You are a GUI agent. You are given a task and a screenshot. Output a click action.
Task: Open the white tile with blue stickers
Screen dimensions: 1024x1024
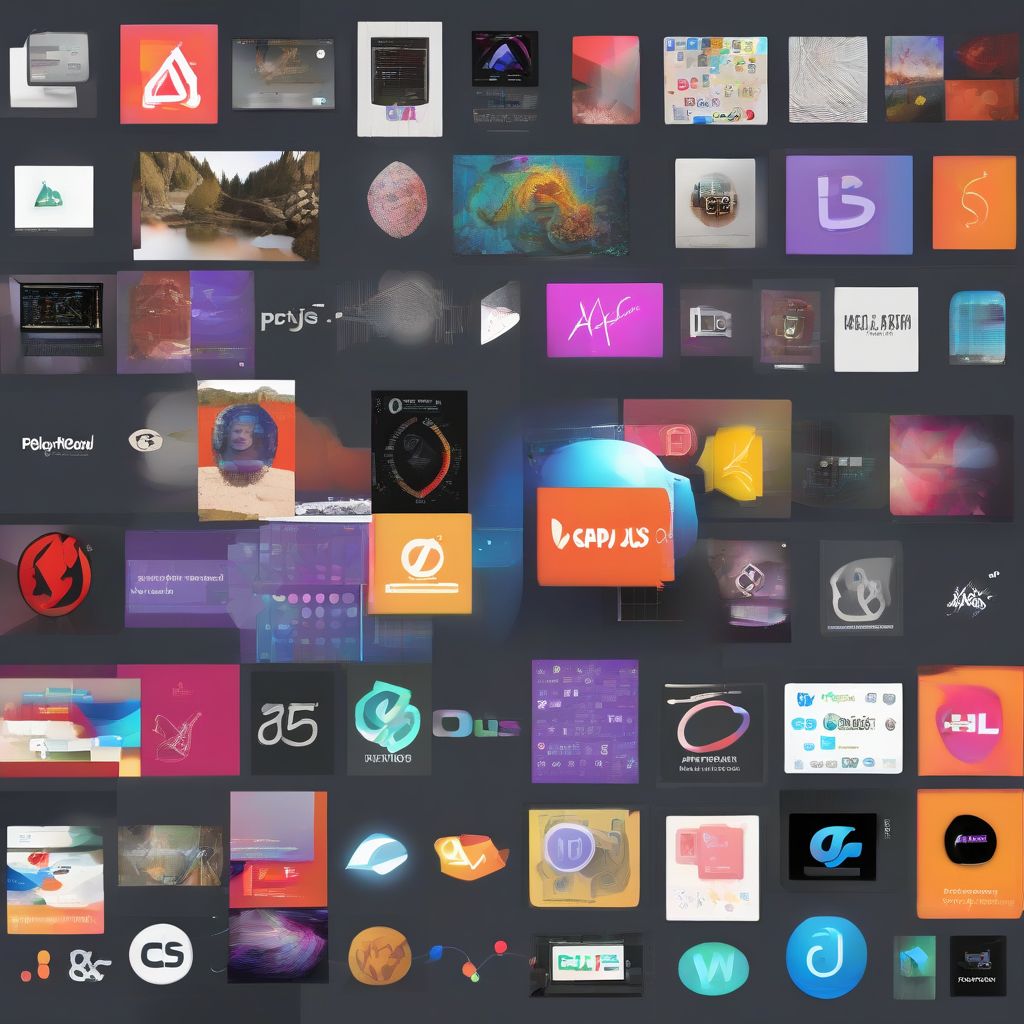844,728
